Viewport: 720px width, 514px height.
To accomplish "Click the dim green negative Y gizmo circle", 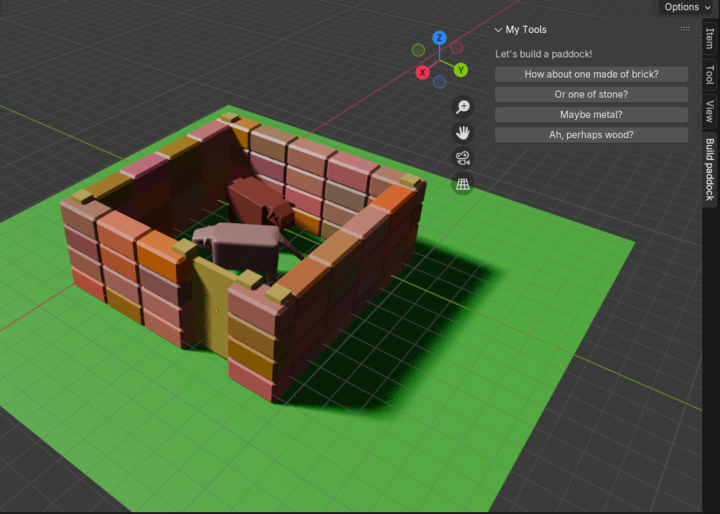I will (418, 50).
